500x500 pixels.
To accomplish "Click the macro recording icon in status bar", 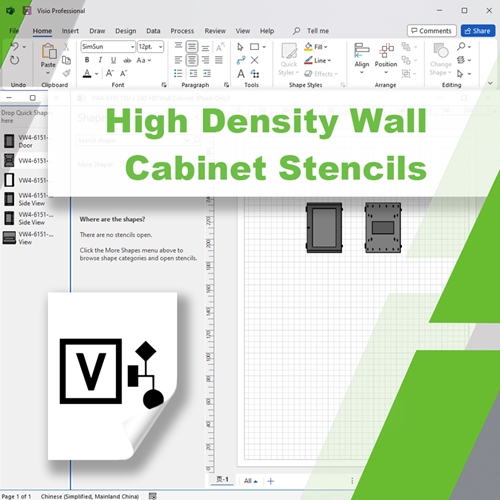I will [153, 496].
